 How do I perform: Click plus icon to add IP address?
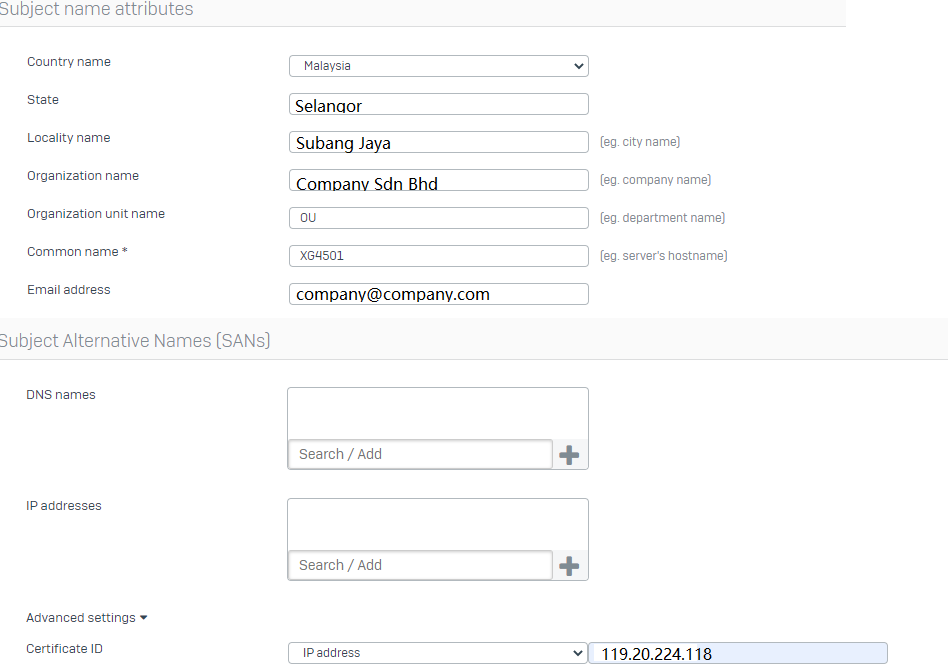[569, 566]
